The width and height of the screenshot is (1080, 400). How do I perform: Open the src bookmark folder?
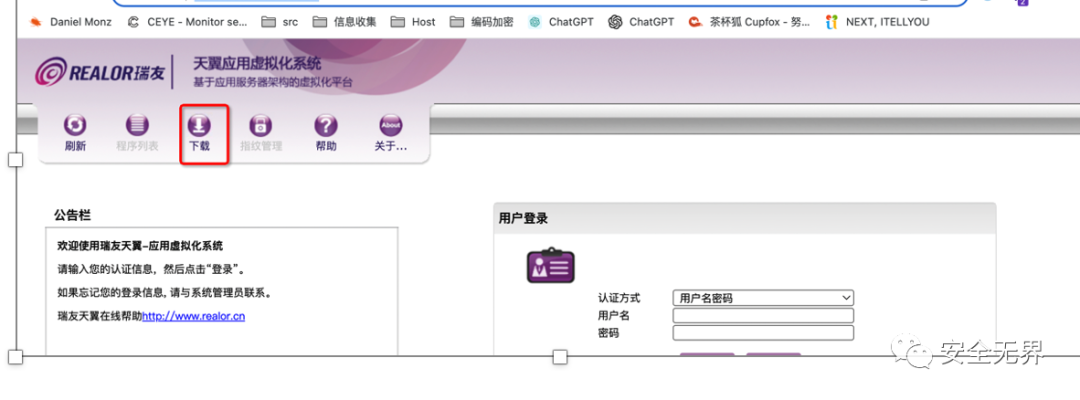click(x=280, y=22)
